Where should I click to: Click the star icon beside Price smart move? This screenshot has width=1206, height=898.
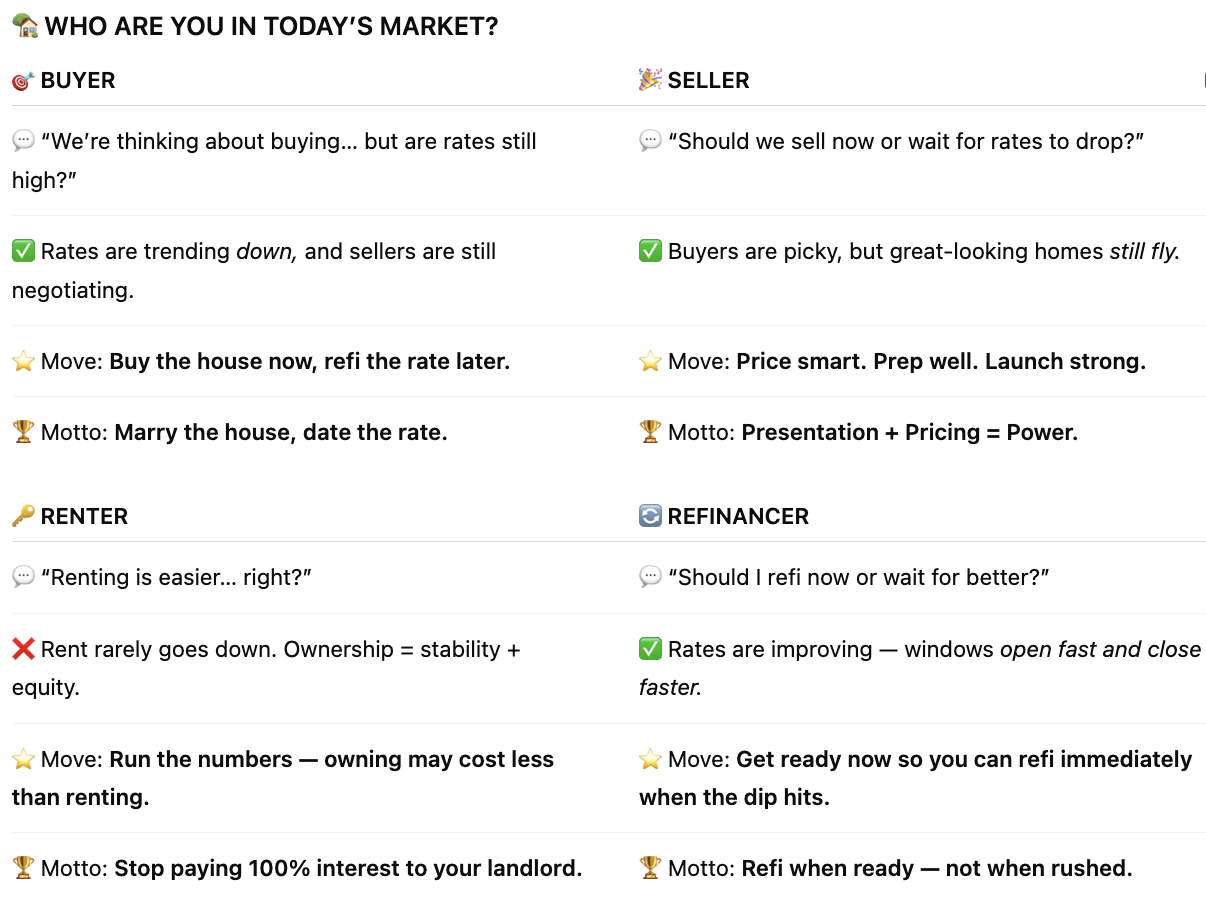(650, 362)
